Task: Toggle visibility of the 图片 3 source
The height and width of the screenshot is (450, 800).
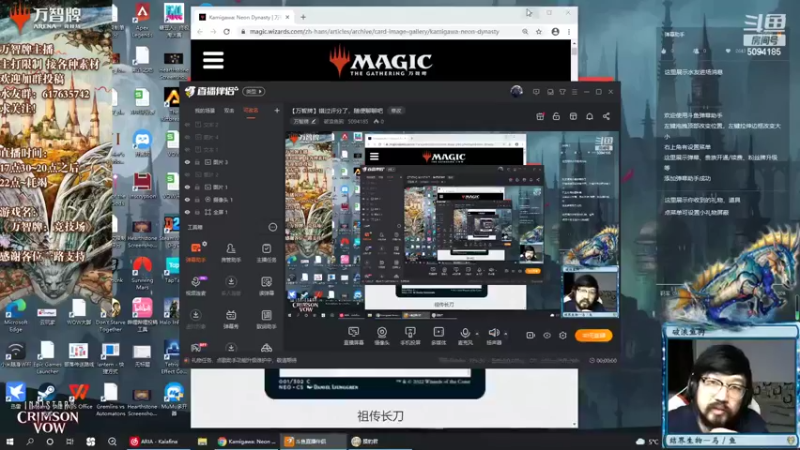Action: 187,162
